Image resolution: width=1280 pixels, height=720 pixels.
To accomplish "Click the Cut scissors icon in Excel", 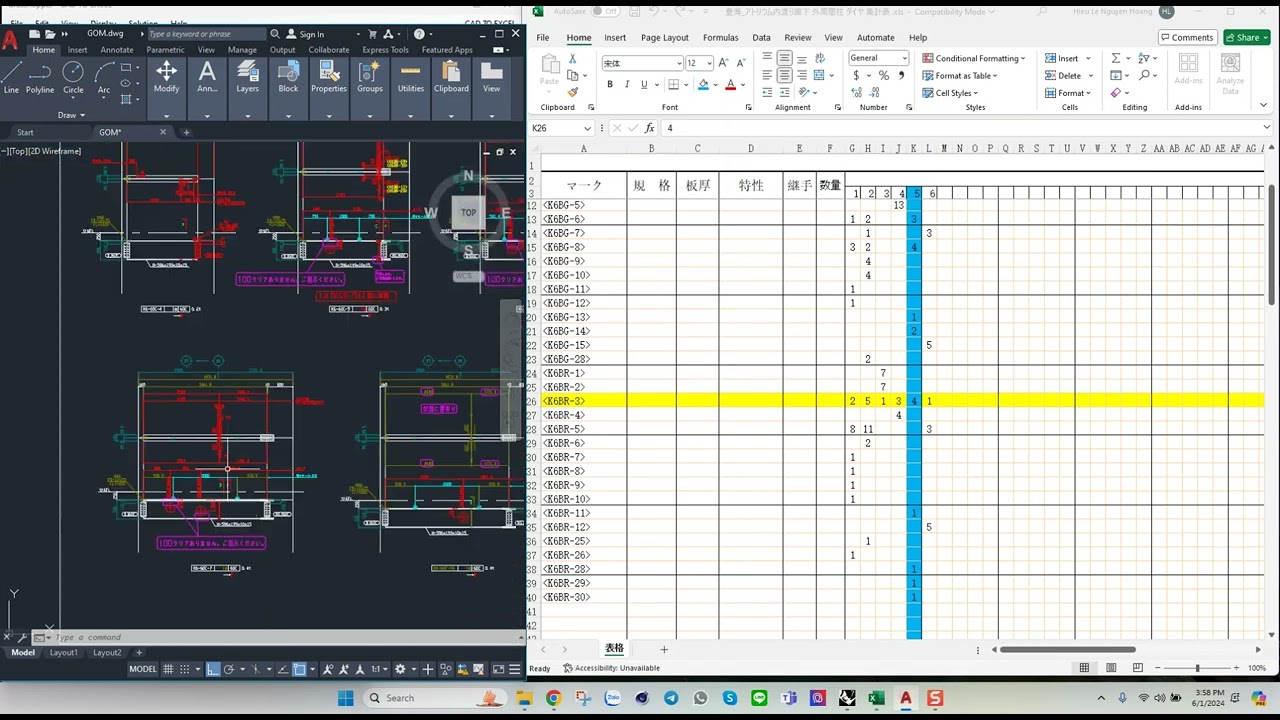I will pos(573,59).
